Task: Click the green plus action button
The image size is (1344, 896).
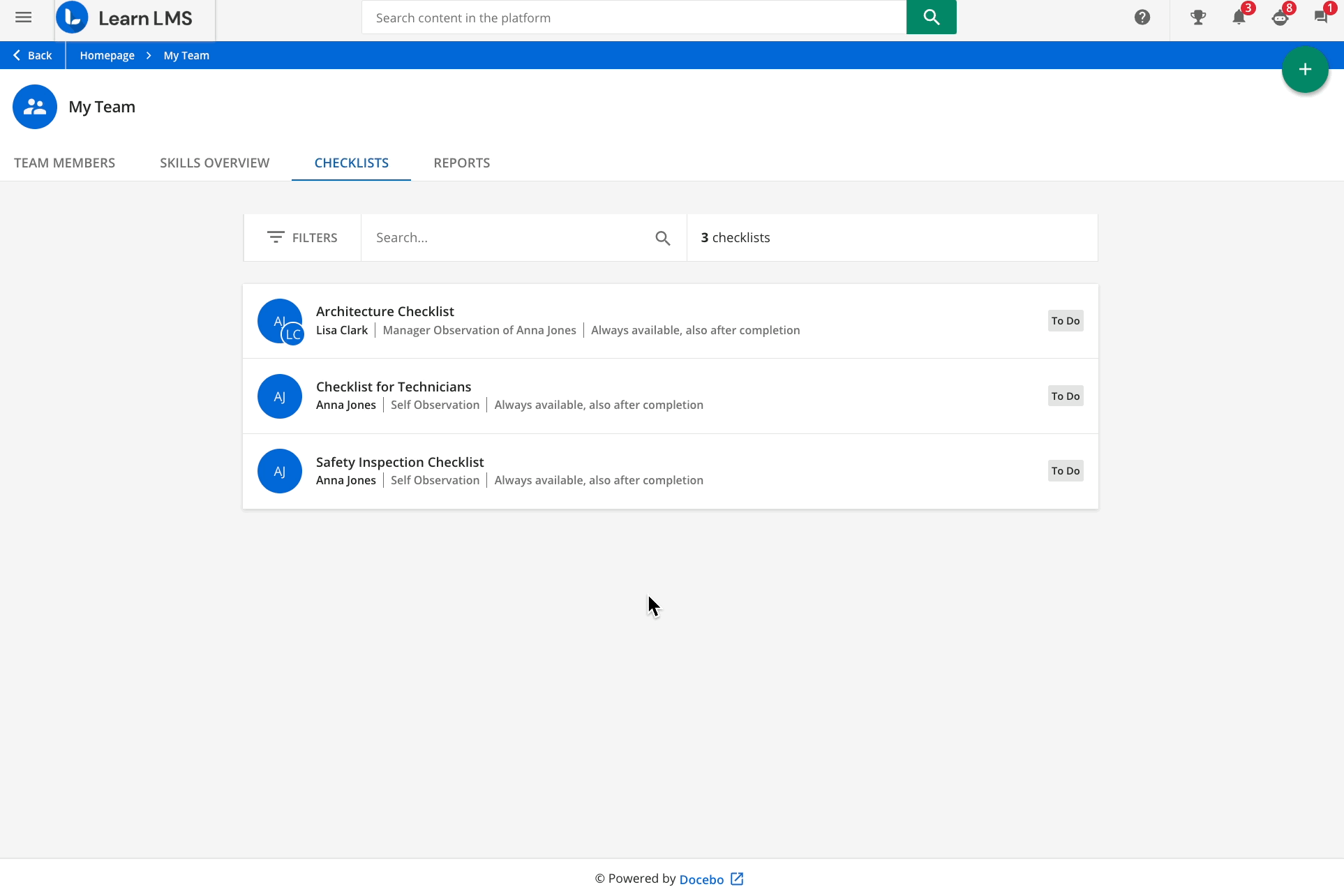Action: coord(1305,69)
